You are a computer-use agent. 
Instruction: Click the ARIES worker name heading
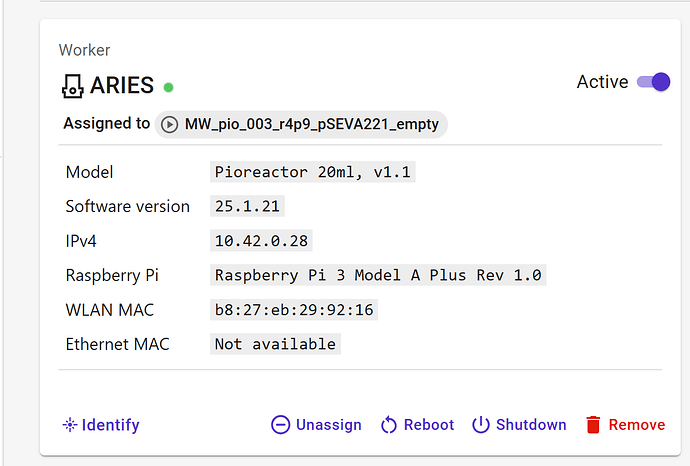(x=122, y=85)
